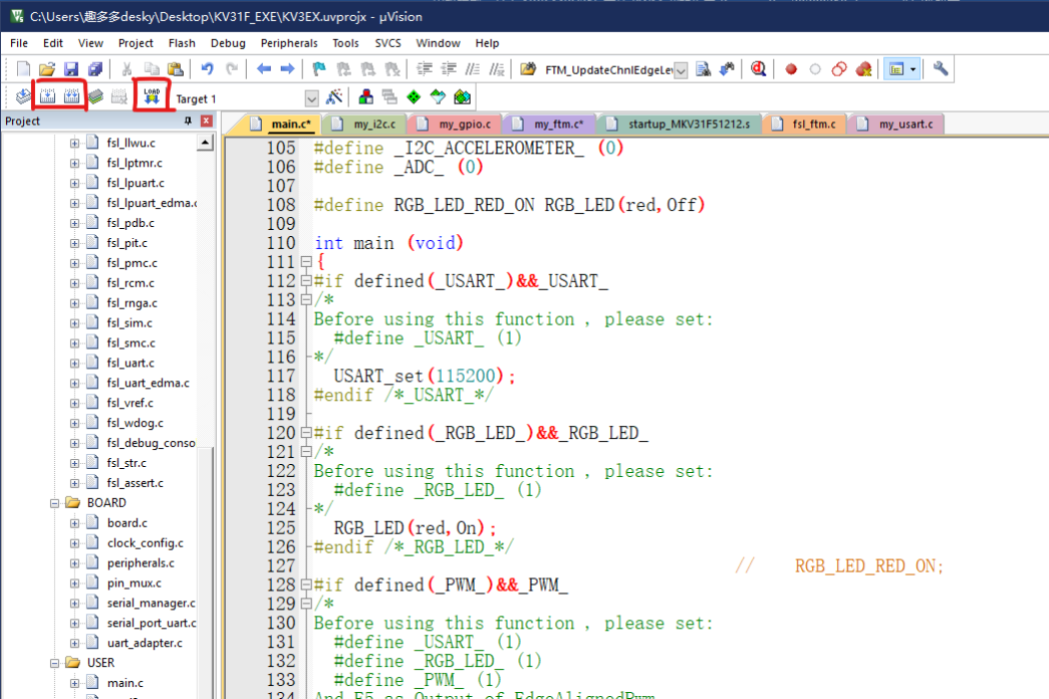Image resolution: width=1049 pixels, height=699 pixels.
Task: Expand the fsl_uart.c tree node
Action: point(74,363)
